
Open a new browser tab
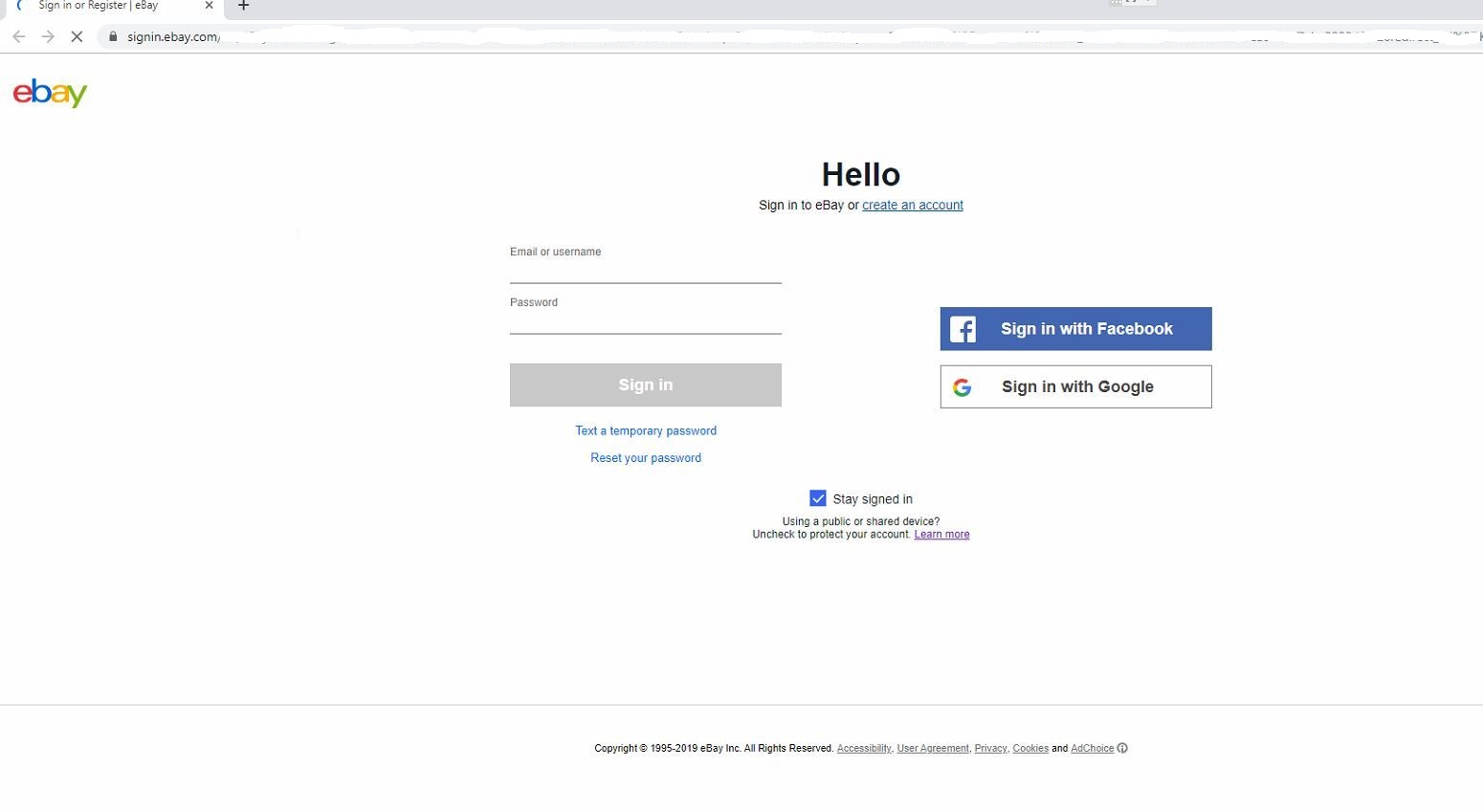243,6
